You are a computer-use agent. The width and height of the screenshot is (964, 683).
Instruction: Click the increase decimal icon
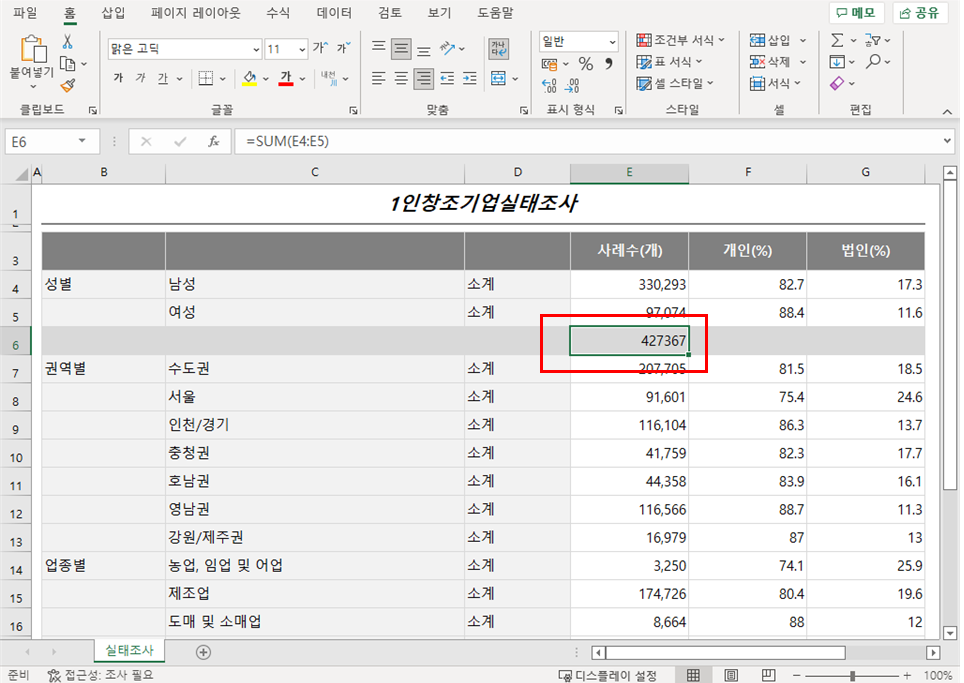tap(549, 85)
